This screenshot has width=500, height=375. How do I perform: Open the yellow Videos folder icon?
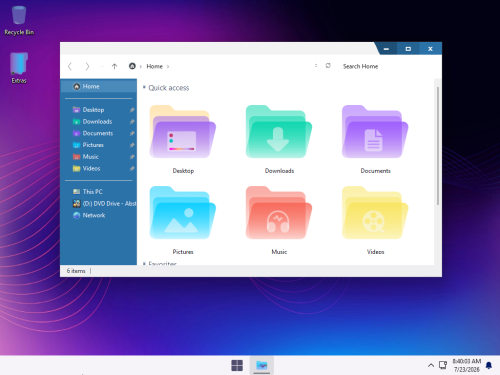(375, 213)
